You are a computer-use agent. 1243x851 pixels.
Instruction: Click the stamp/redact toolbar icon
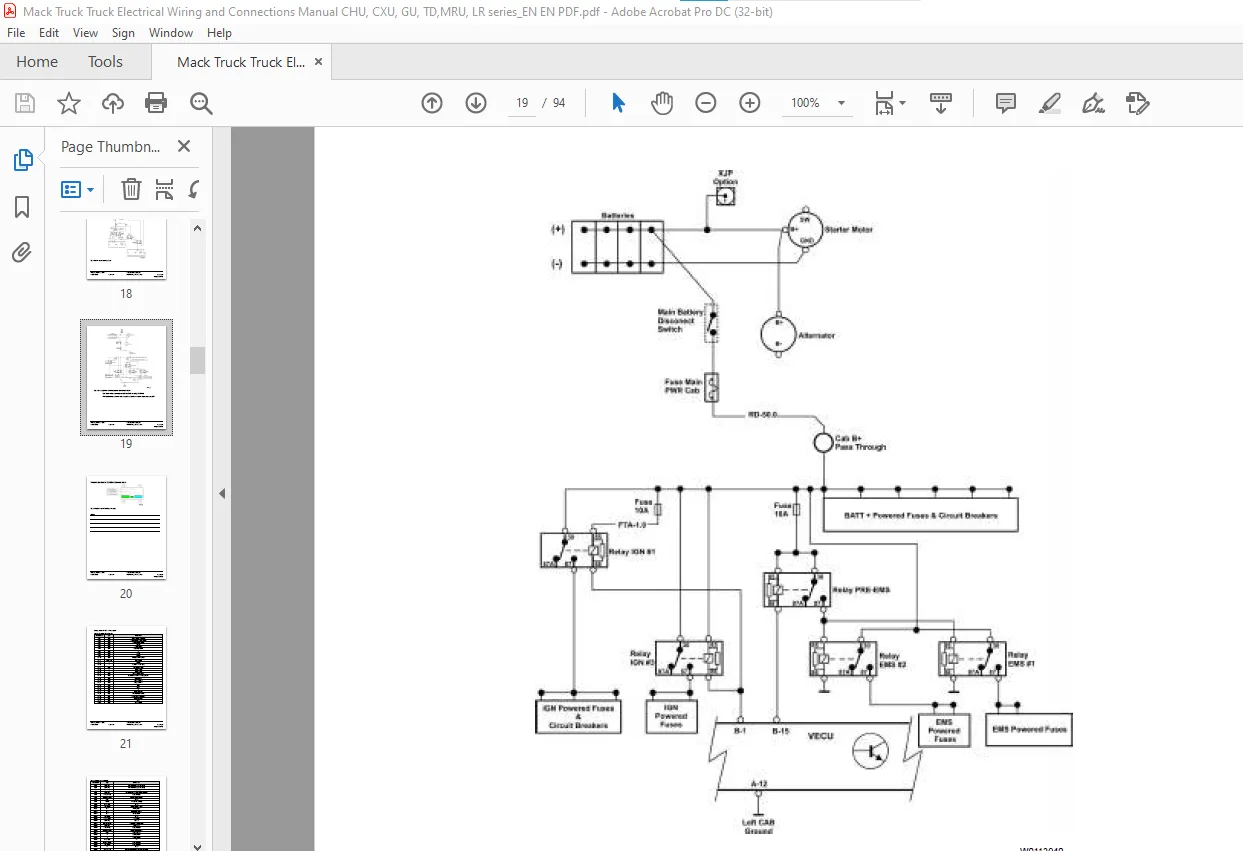1138,103
